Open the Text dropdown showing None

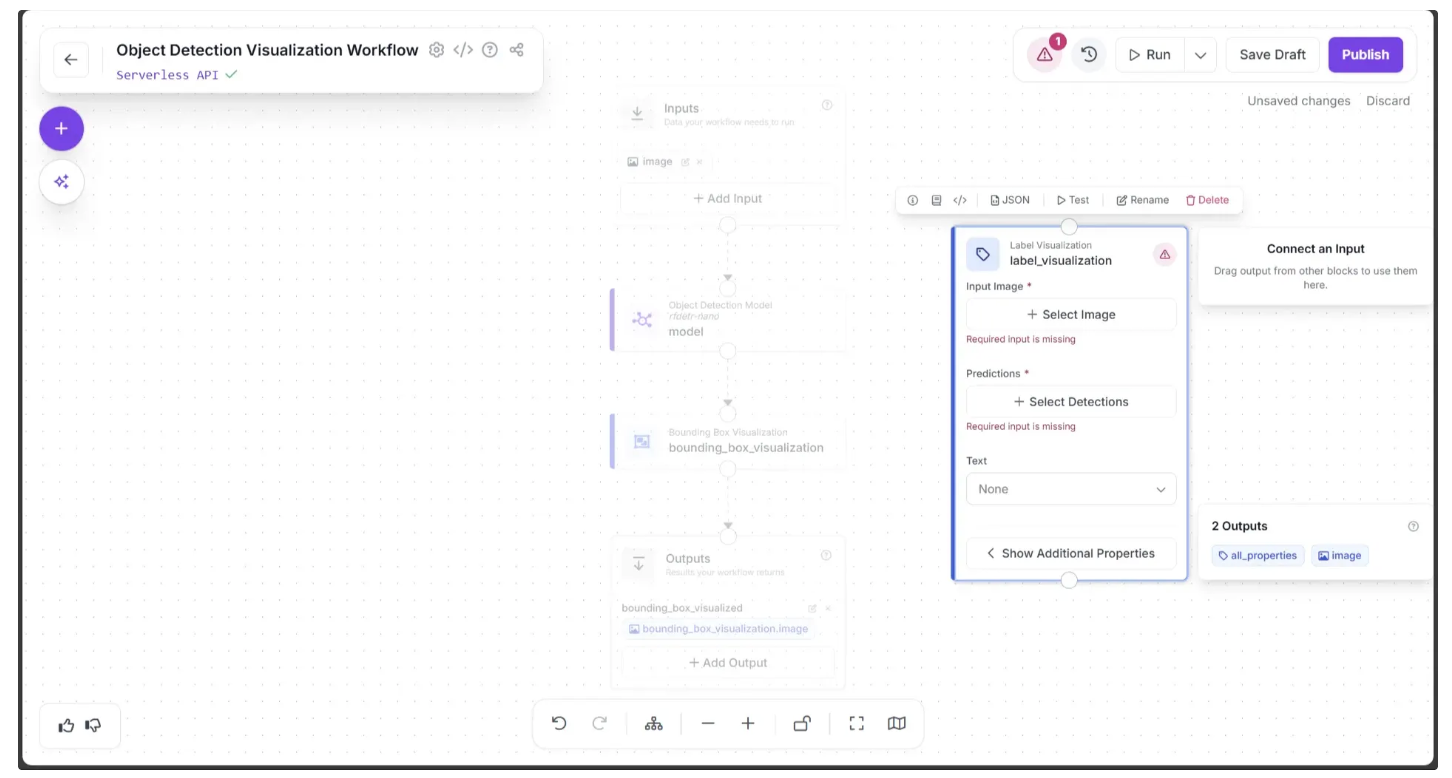[x=1071, y=490]
